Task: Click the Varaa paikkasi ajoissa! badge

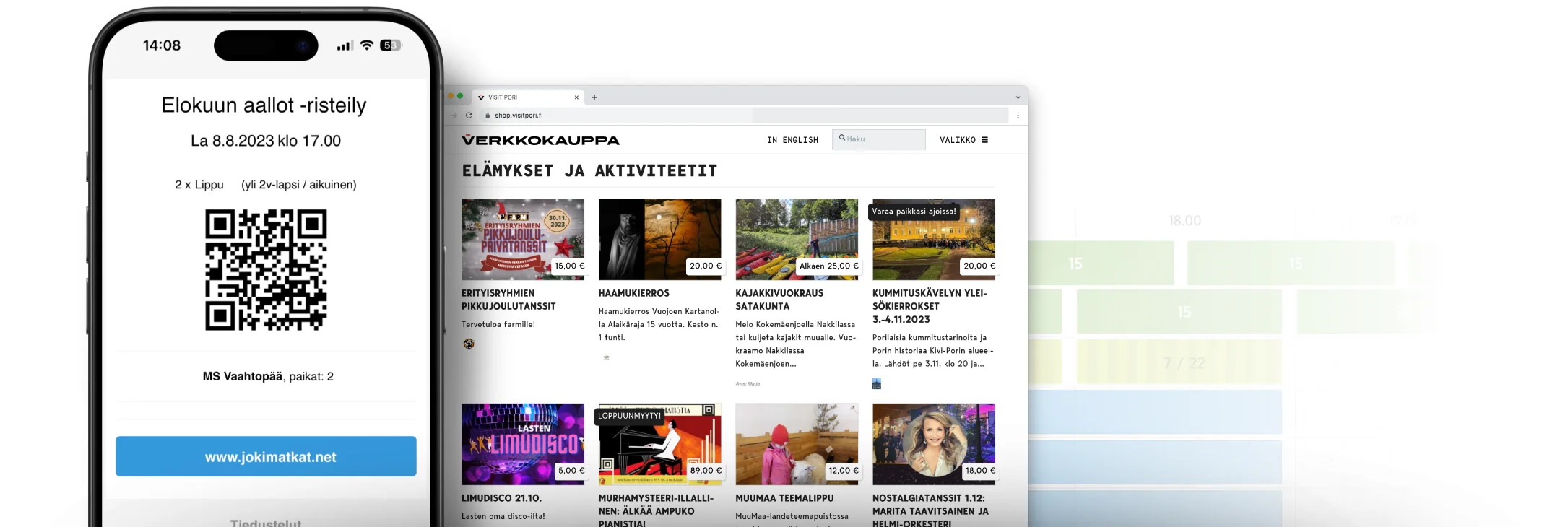Action: click(x=914, y=212)
